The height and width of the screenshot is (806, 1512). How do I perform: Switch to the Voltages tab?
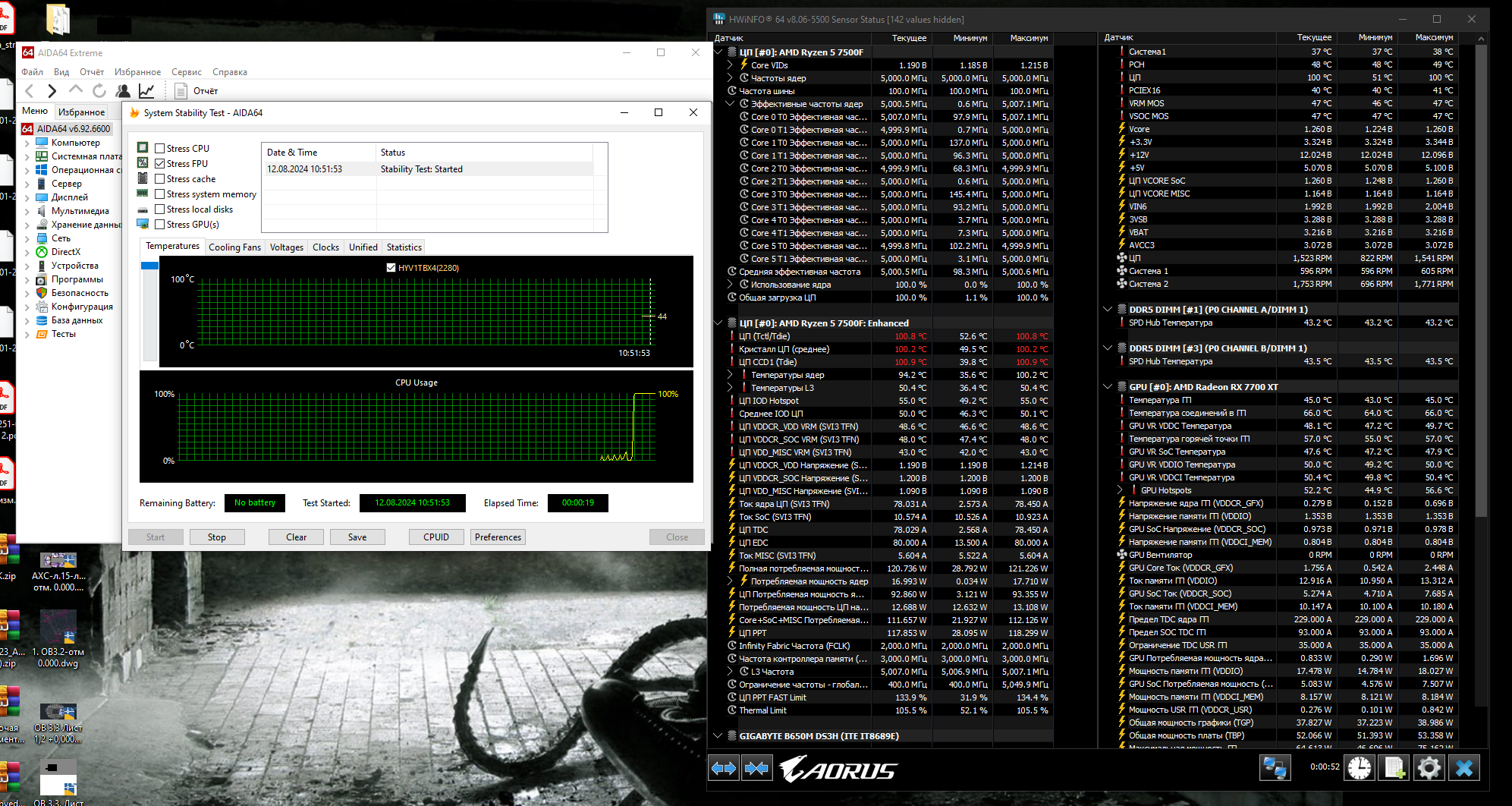coord(287,247)
